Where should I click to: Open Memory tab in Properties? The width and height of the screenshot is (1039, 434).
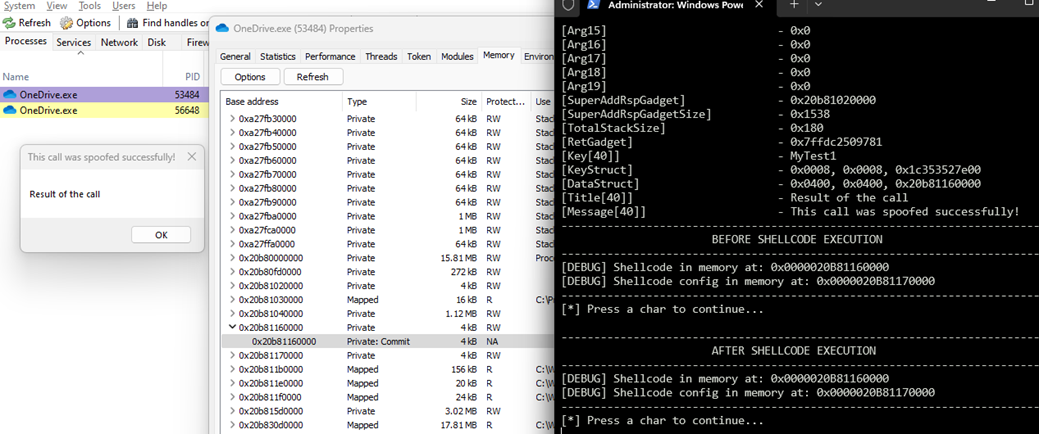[x=499, y=56]
